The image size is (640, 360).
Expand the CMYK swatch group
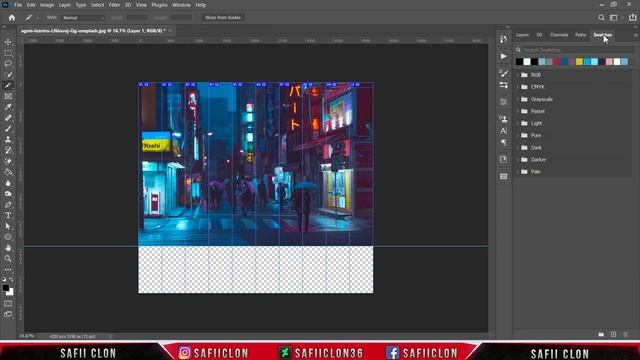click(518, 87)
